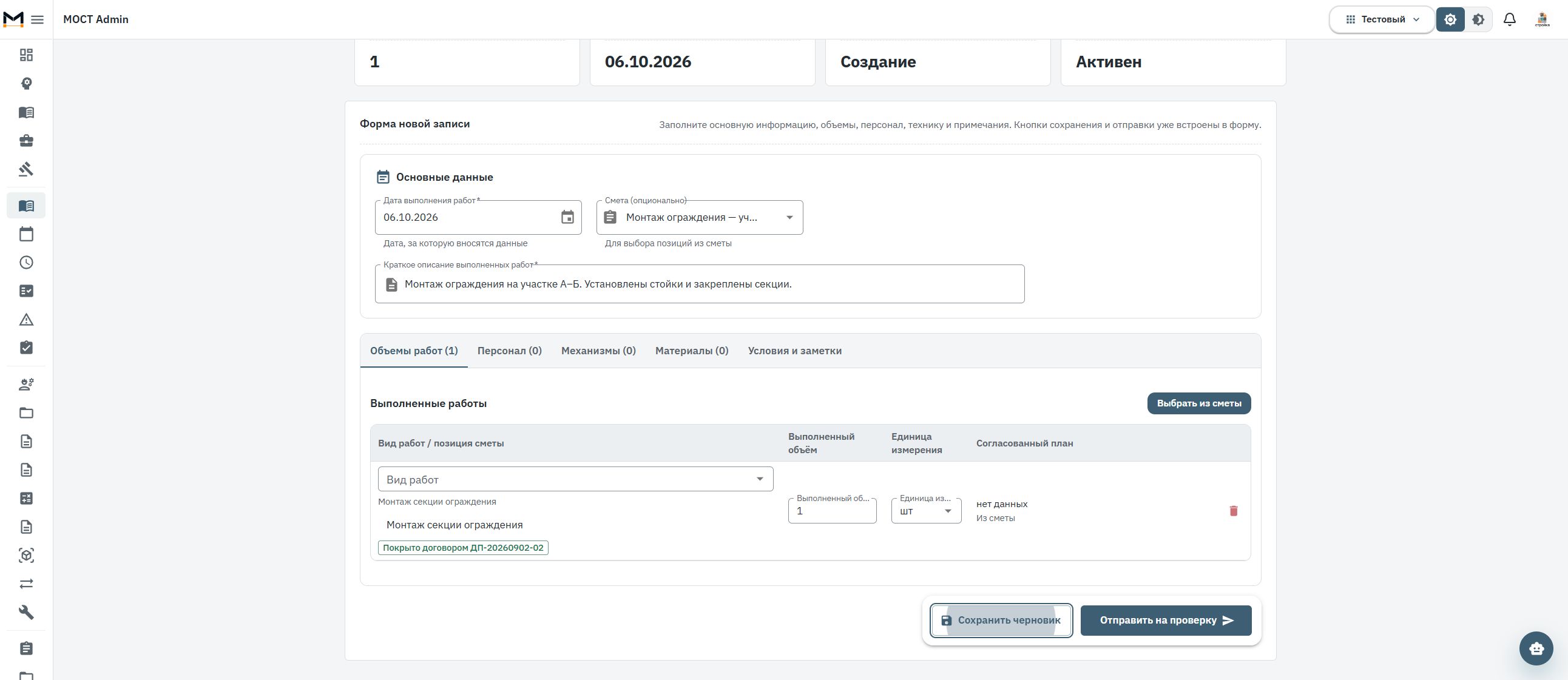Switch to Условия и заметки tab
The width and height of the screenshot is (1568, 680).
795,351
